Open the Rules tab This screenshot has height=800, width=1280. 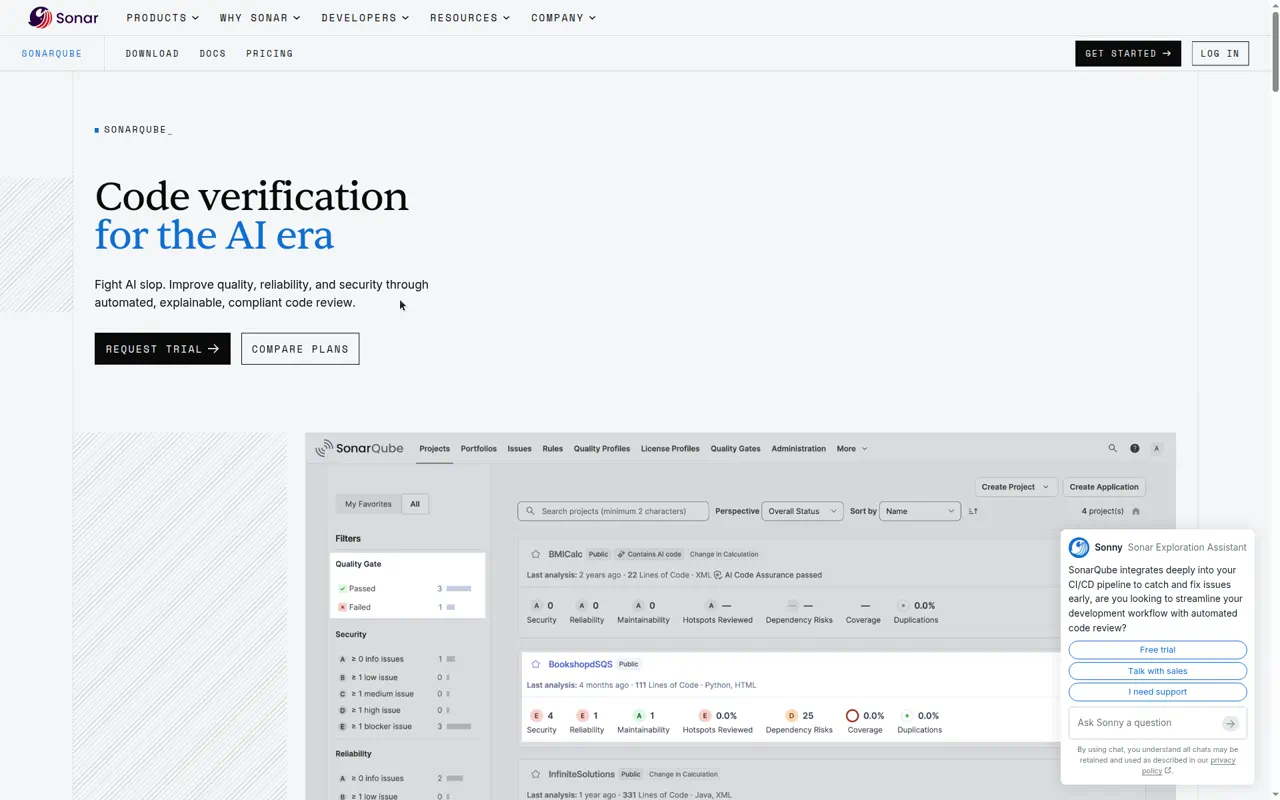[x=552, y=449]
